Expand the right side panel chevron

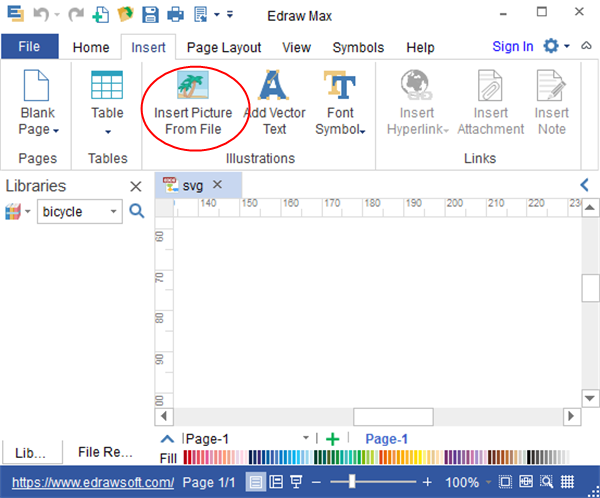pos(584,185)
